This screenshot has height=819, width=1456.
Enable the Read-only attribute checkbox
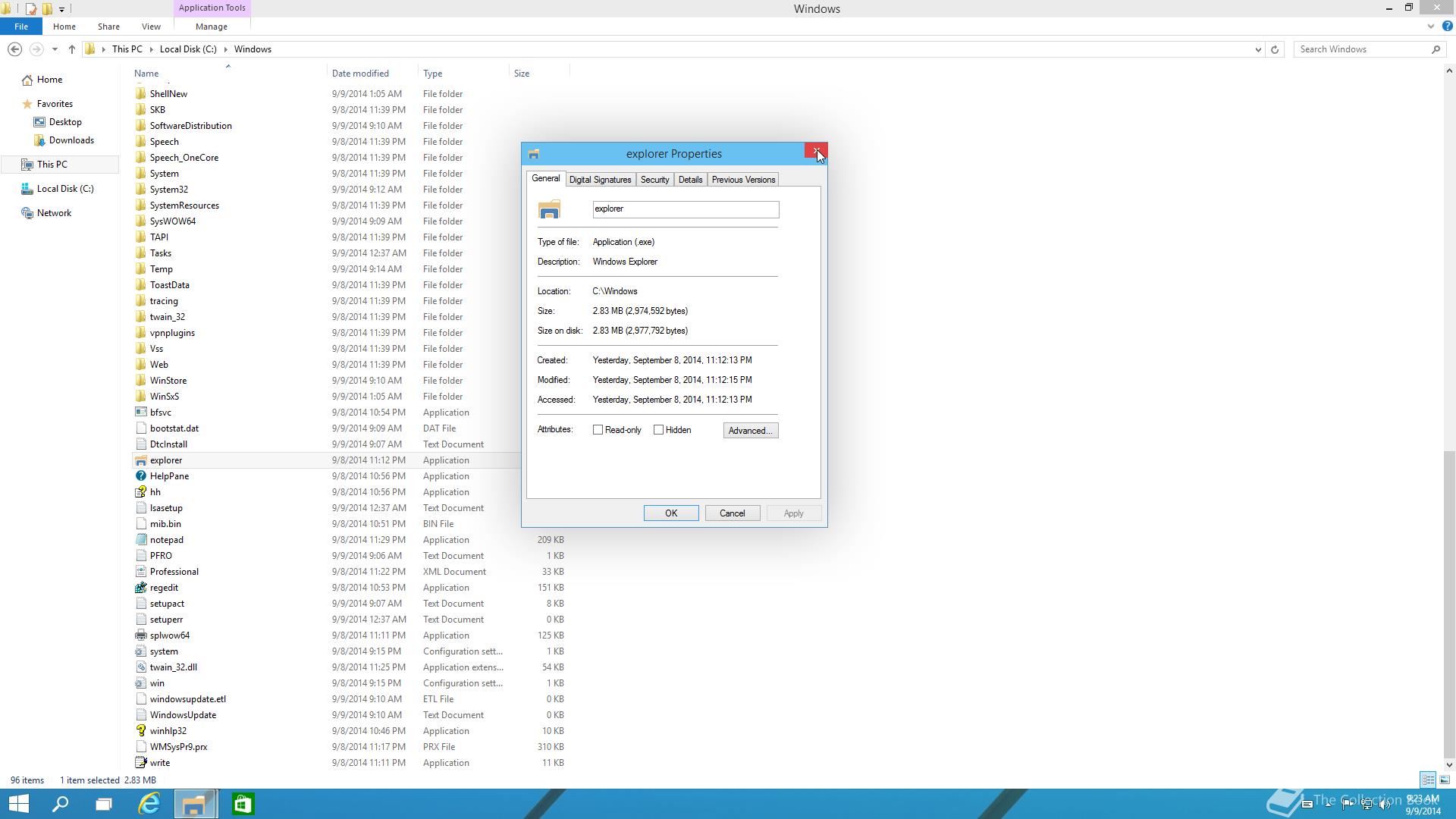(598, 430)
